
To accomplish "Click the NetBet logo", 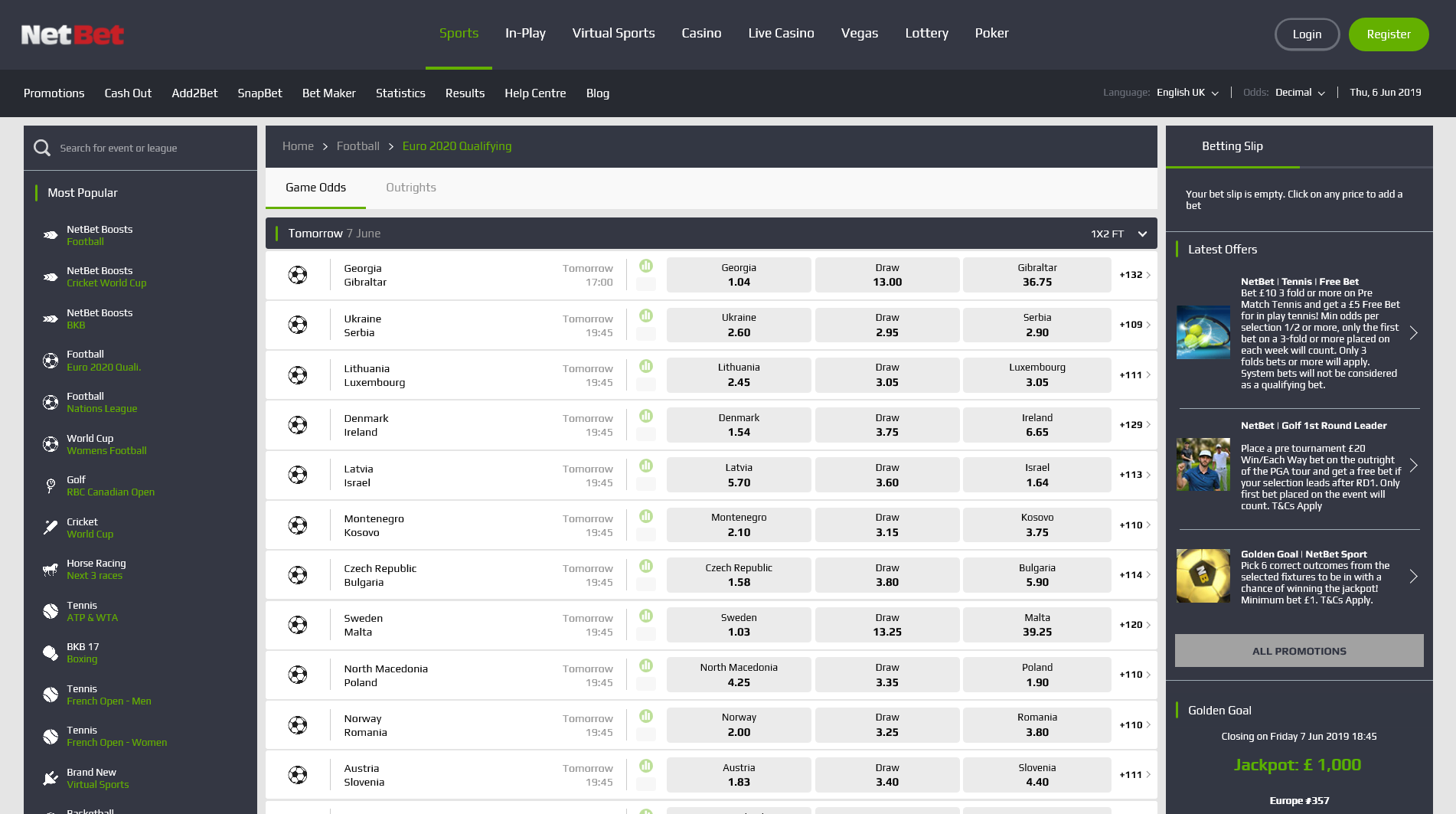I will click(x=73, y=34).
